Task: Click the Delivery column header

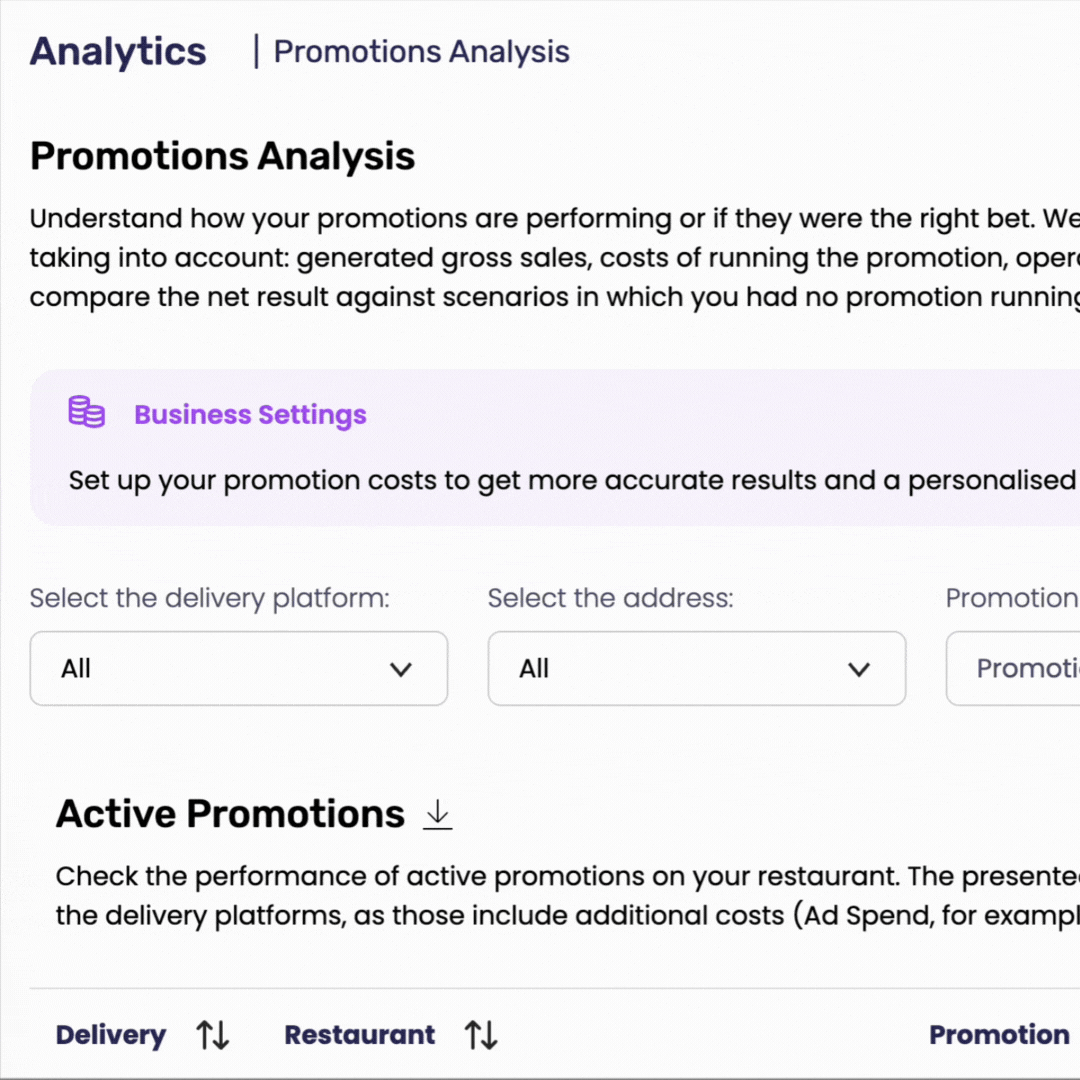Action: tap(111, 1035)
